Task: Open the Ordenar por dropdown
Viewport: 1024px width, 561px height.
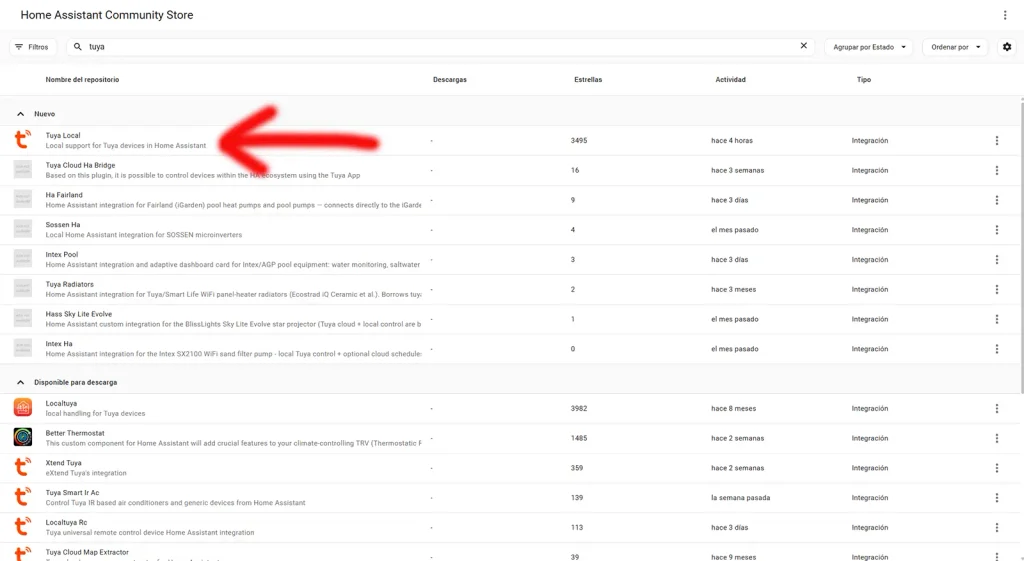Action: (955, 47)
